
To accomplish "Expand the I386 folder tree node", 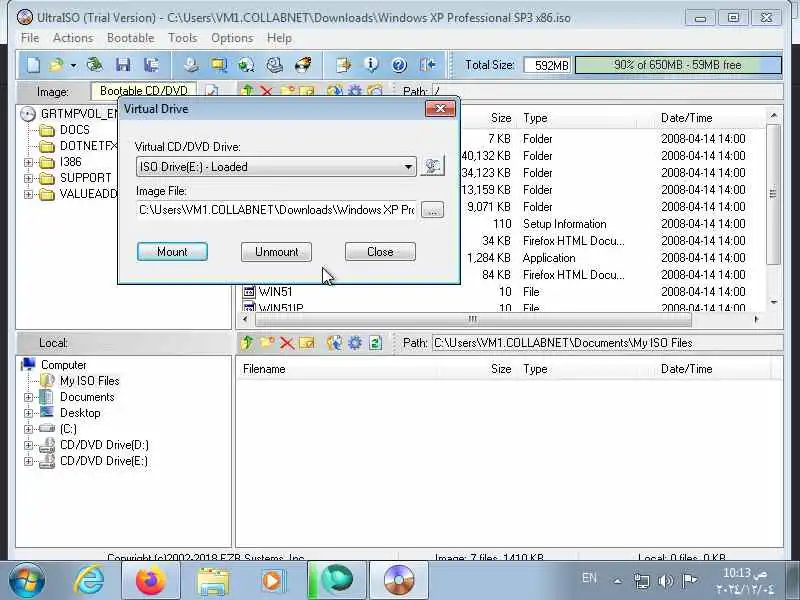I will tap(29, 162).
